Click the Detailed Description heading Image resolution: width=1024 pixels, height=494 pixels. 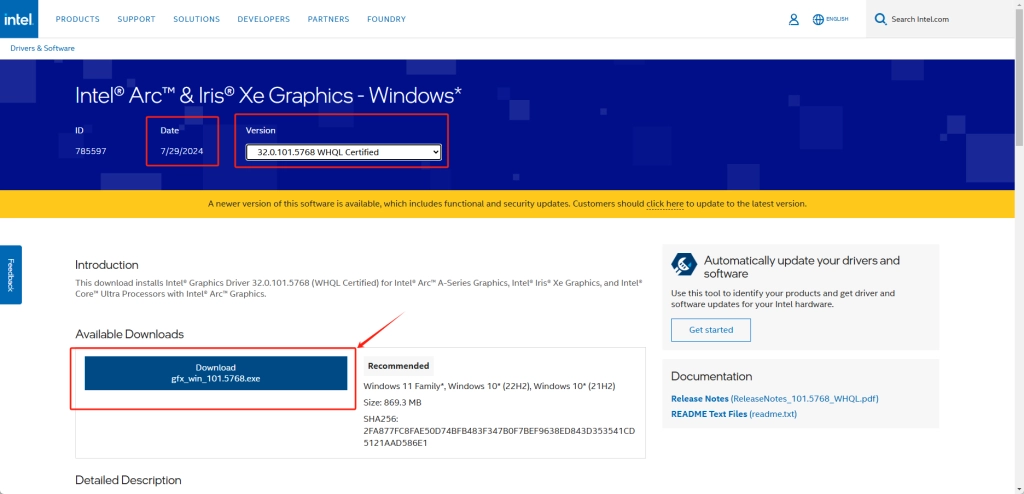(x=128, y=480)
